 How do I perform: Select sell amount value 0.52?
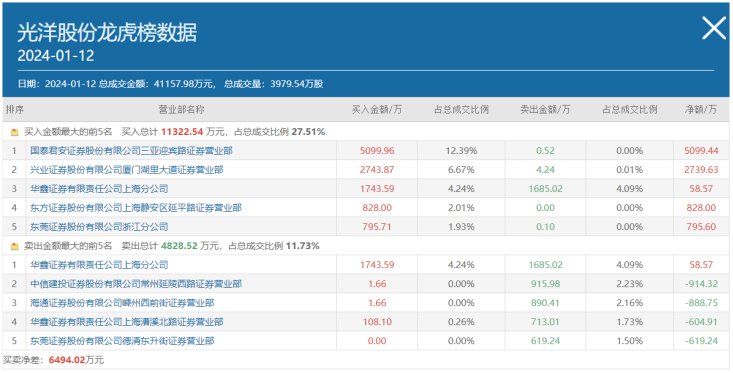tap(545, 151)
